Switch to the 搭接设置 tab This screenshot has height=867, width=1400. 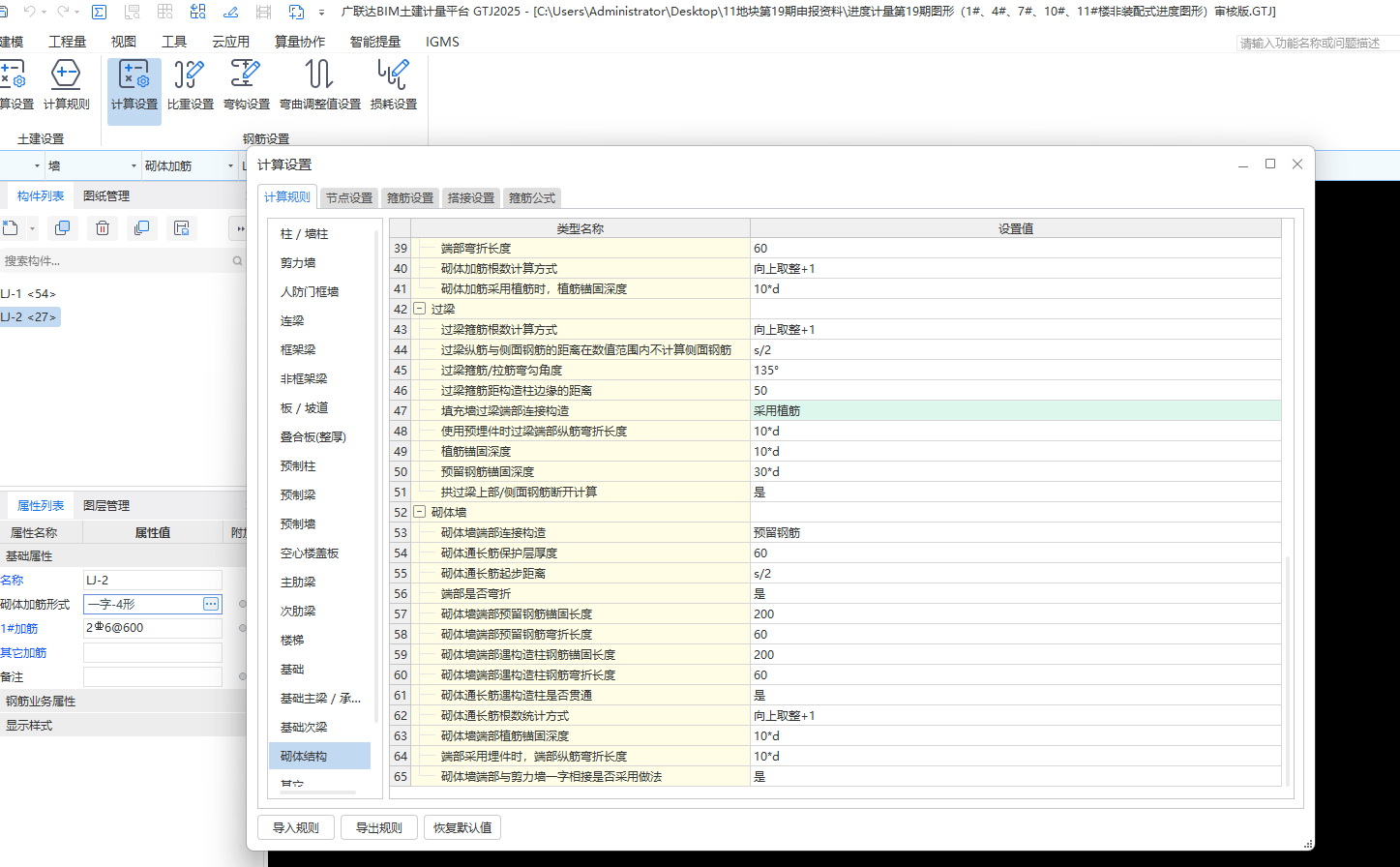pyautogui.click(x=471, y=197)
